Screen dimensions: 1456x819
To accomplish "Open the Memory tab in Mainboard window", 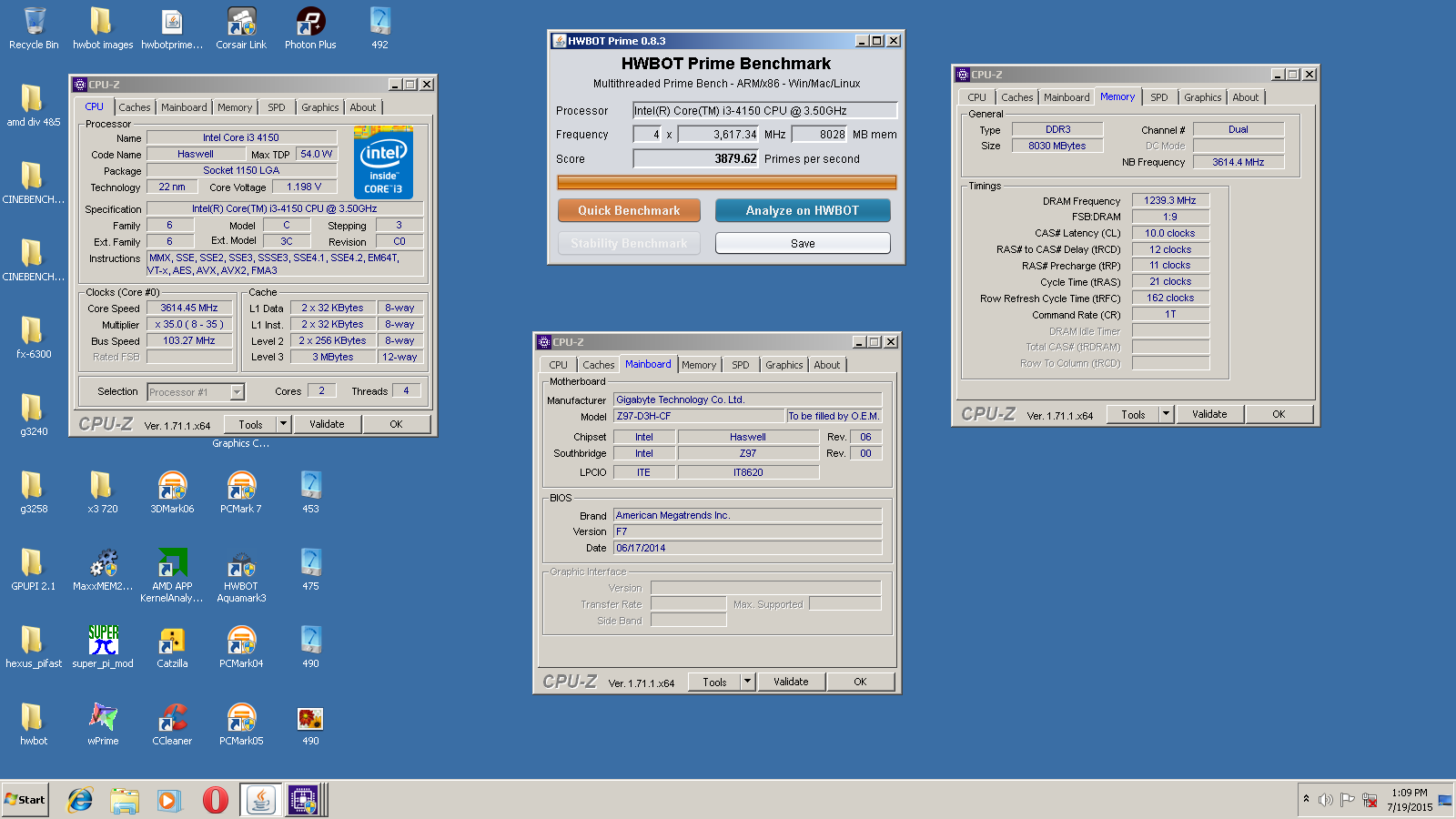I will pos(699,365).
